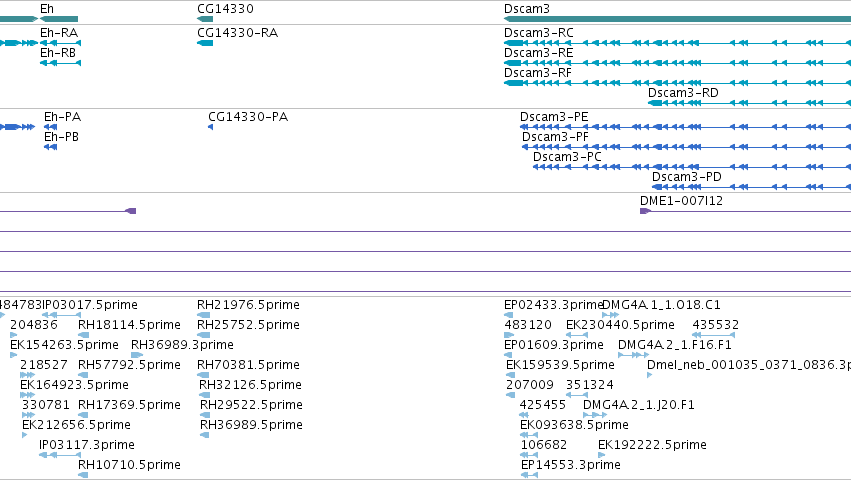Viewport: 851px width, 480px height.
Task: Select the 435532 EST feature
Action: coord(714,335)
